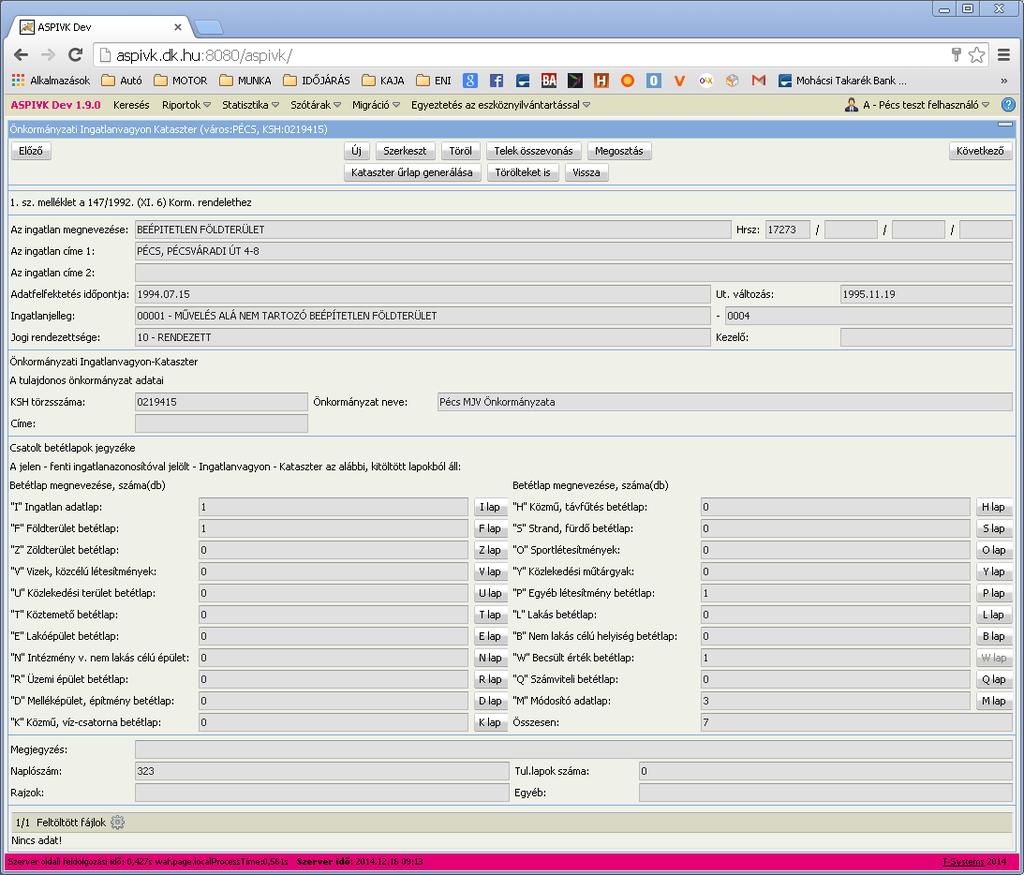The width and height of the screenshot is (1024, 875).
Task: Open a new browser tab
Action: (x=208, y=27)
